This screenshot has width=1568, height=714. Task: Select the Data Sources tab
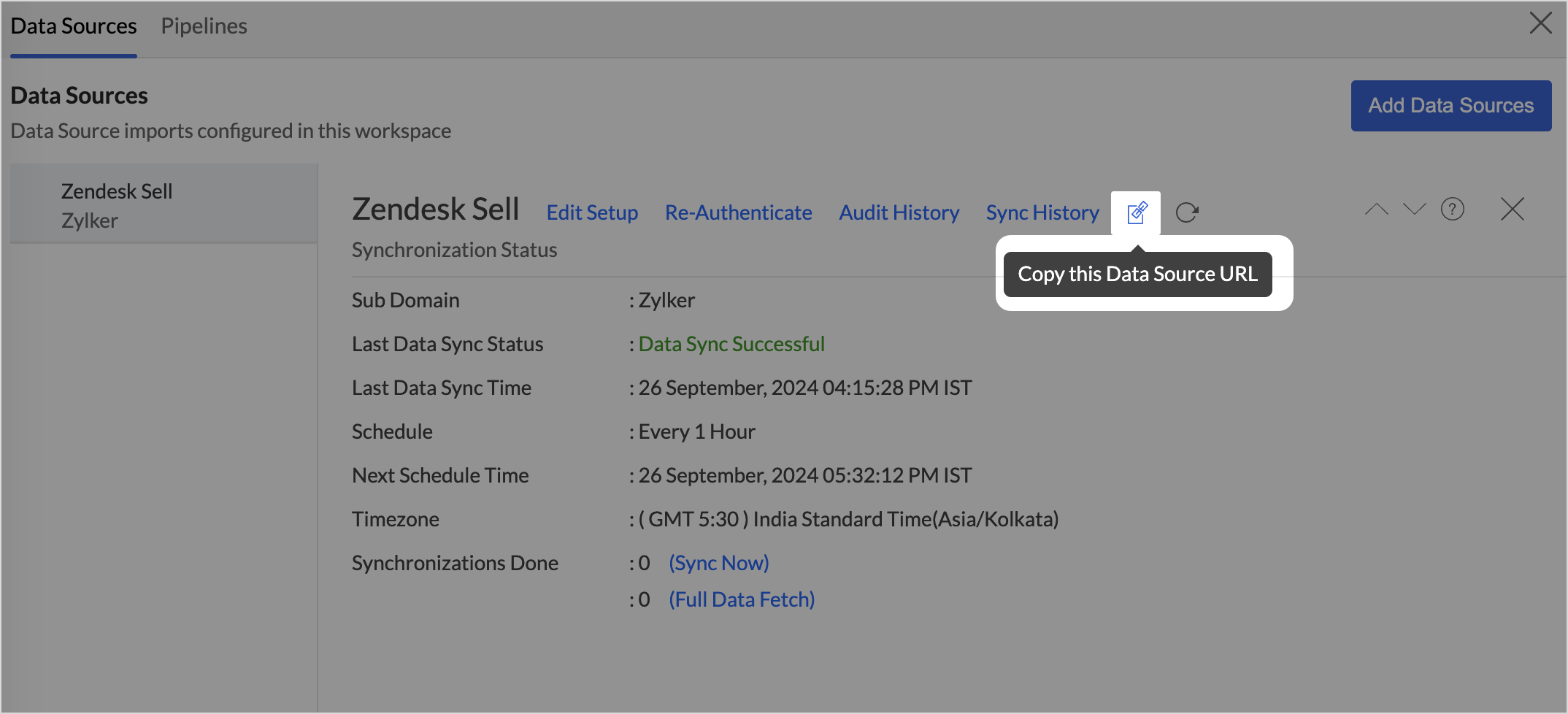pos(74,26)
